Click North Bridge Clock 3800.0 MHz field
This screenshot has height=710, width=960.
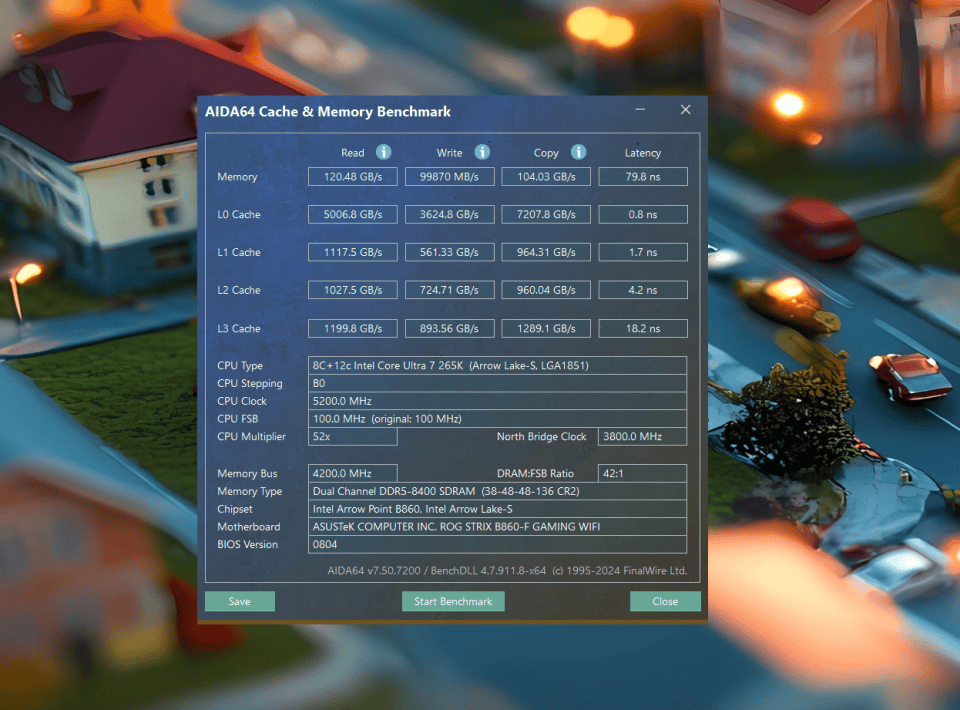click(642, 436)
